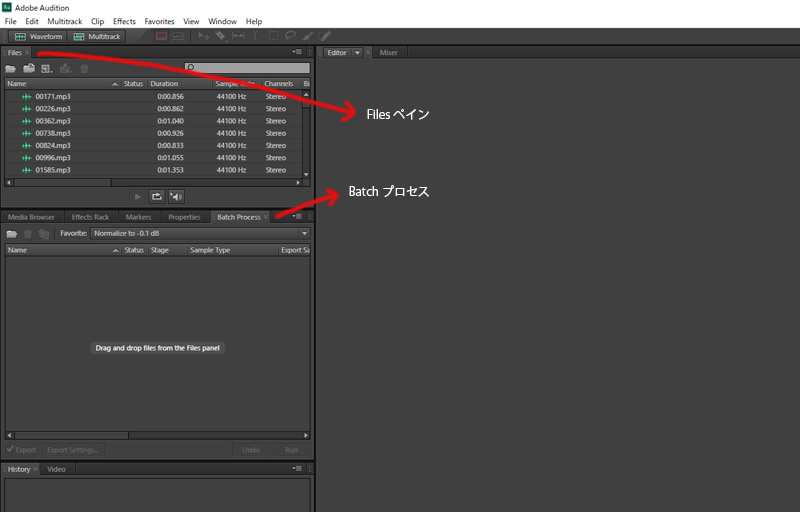This screenshot has width=800, height=512.
Task: Click trash icon in Files panel toolbar
Action: 85,68
